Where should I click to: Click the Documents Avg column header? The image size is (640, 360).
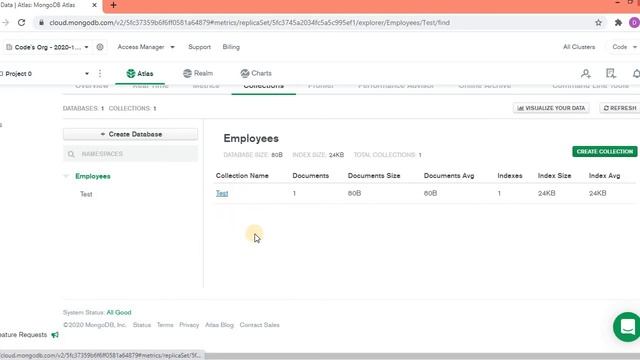click(449, 176)
